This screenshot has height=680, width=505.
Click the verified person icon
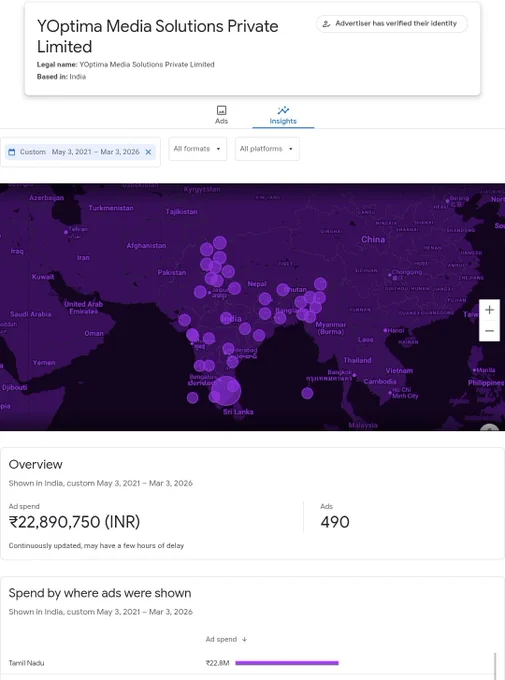coord(326,23)
